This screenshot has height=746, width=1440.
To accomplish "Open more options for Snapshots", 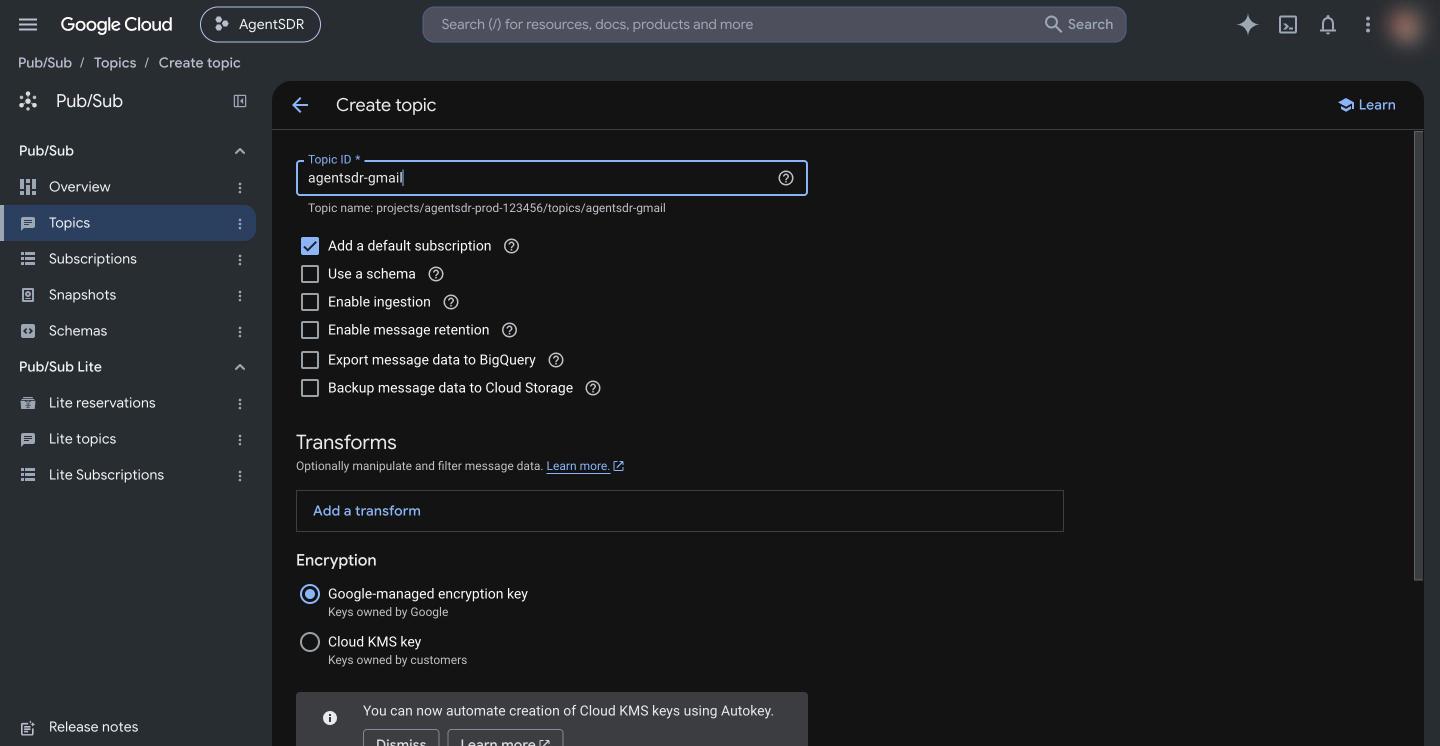I will [x=240, y=296].
